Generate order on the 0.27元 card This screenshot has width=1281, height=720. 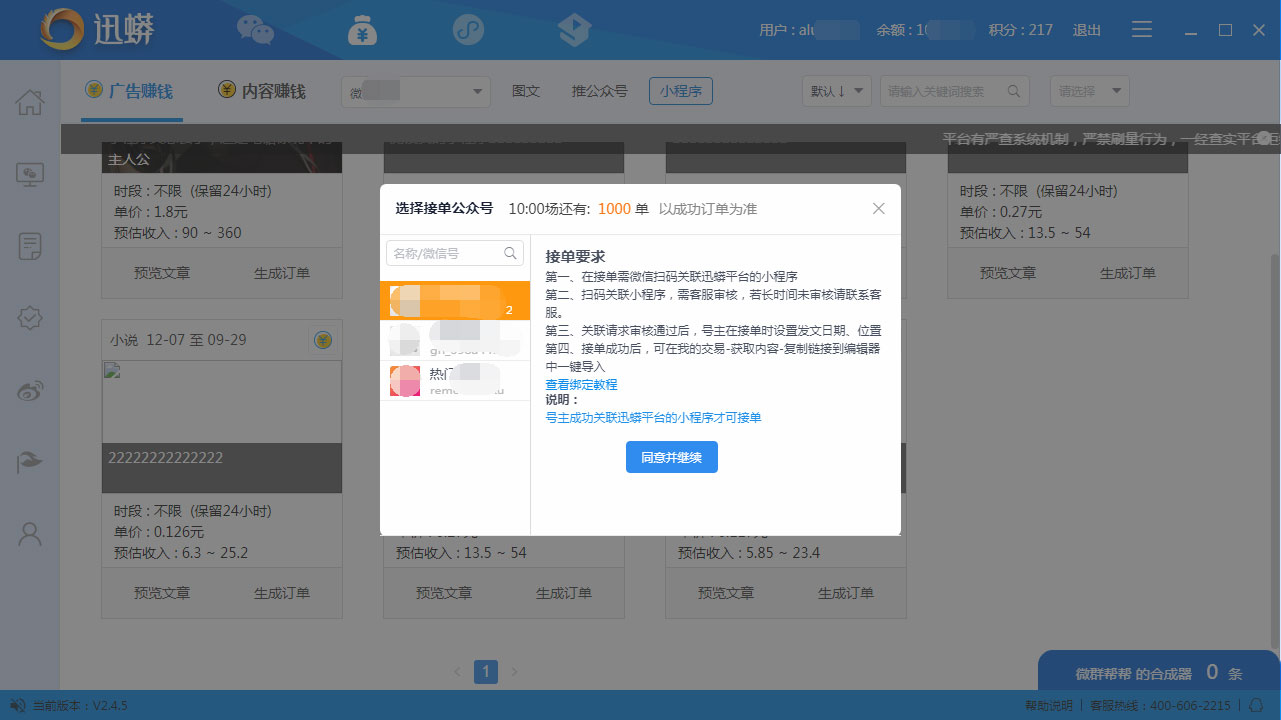coord(1128,273)
